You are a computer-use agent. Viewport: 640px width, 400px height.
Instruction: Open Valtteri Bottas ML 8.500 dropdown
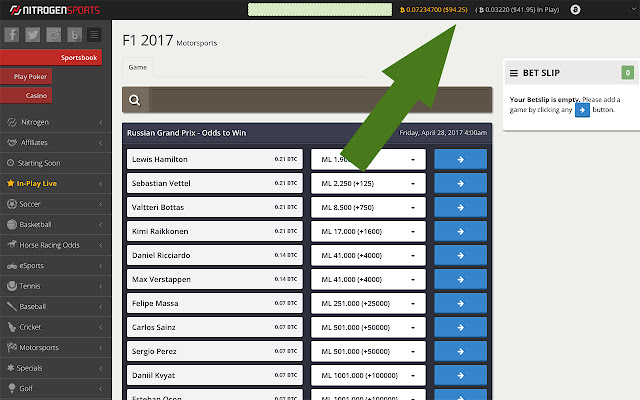pyautogui.click(x=368, y=207)
